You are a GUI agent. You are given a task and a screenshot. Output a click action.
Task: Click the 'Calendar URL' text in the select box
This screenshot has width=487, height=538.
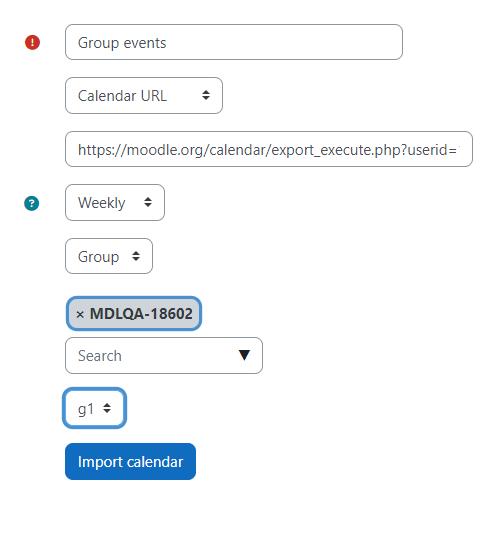122,96
